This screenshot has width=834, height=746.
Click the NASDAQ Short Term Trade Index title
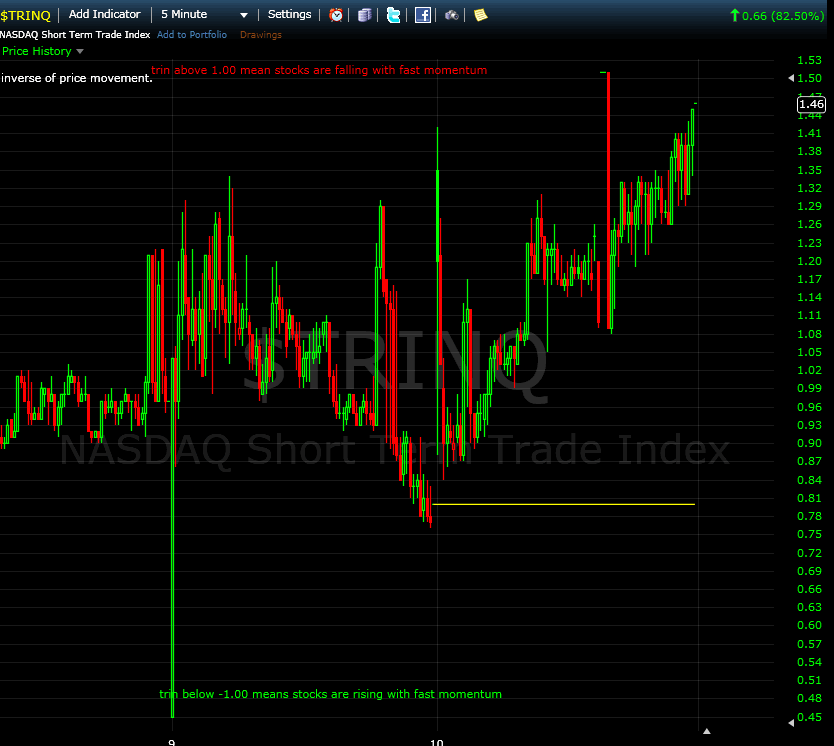(x=75, y=35)
